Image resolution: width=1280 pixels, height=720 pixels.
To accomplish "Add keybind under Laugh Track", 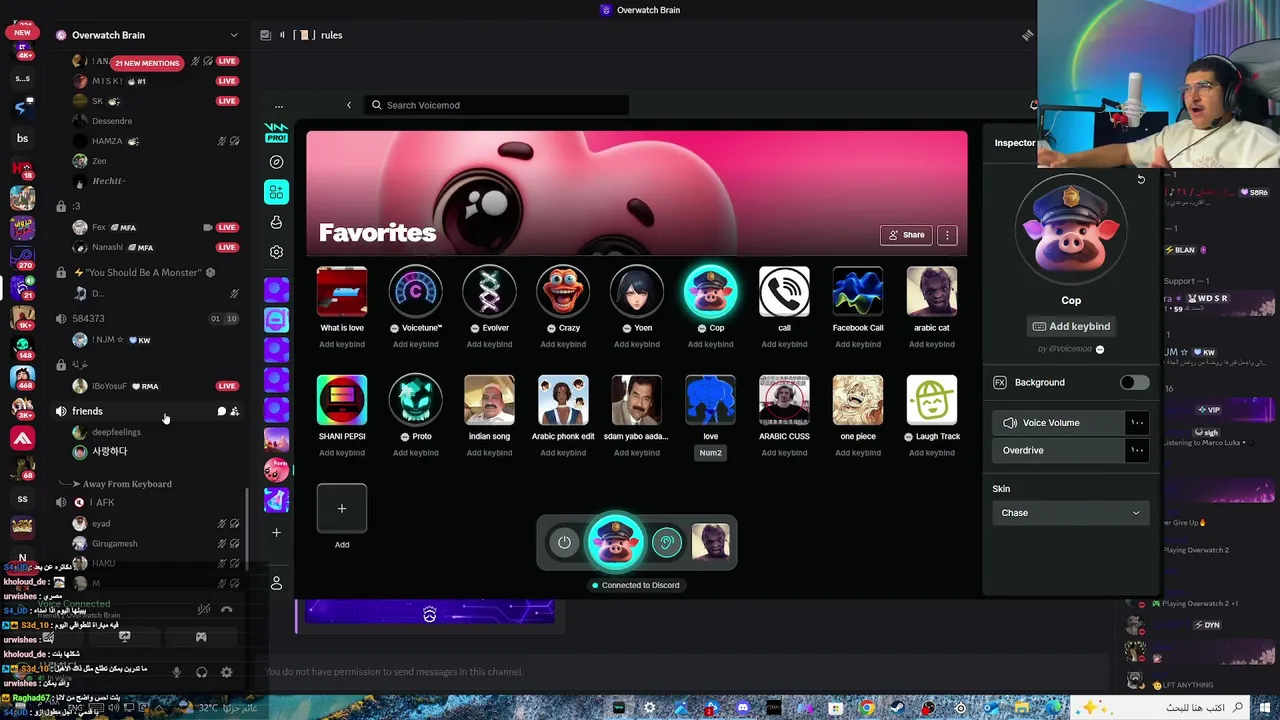I will 932,453.
